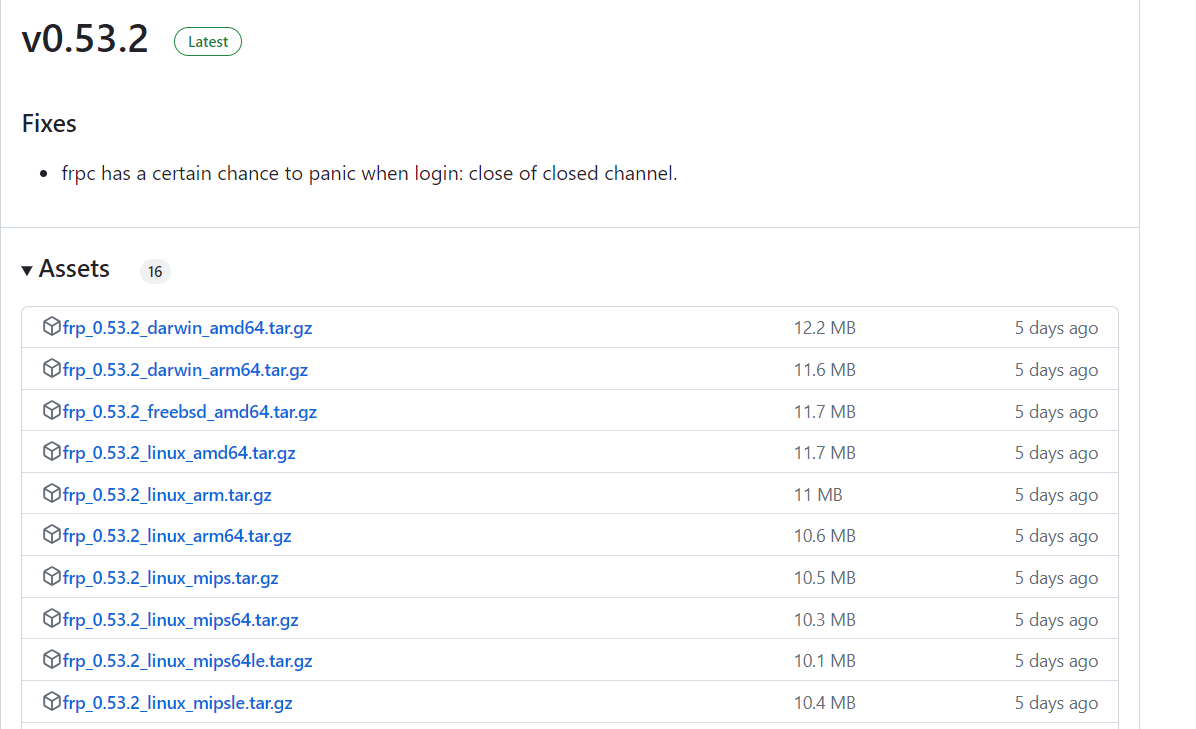Download frp_0.53.2_linux_mipsle.tar.gz file
The width and height of the screenshot is (1196, 729).
point(177,703)
